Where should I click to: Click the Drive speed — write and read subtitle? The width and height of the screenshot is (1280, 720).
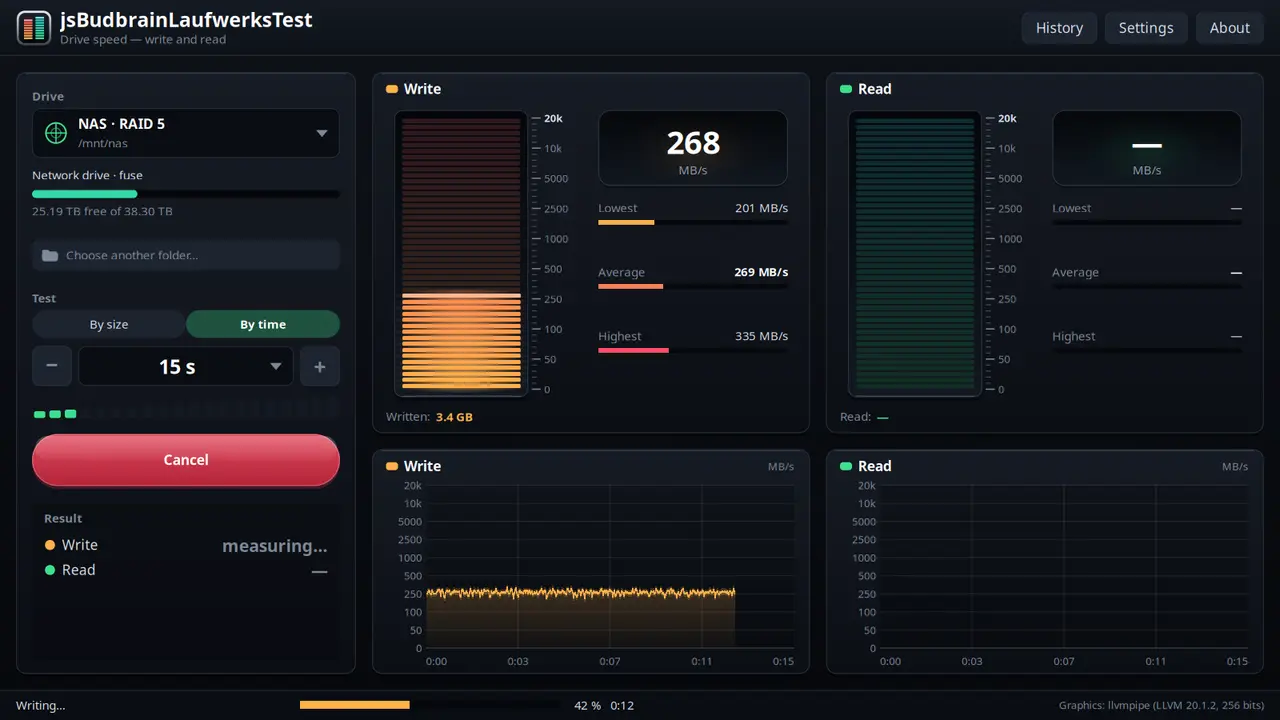click(x=143, y=40)
